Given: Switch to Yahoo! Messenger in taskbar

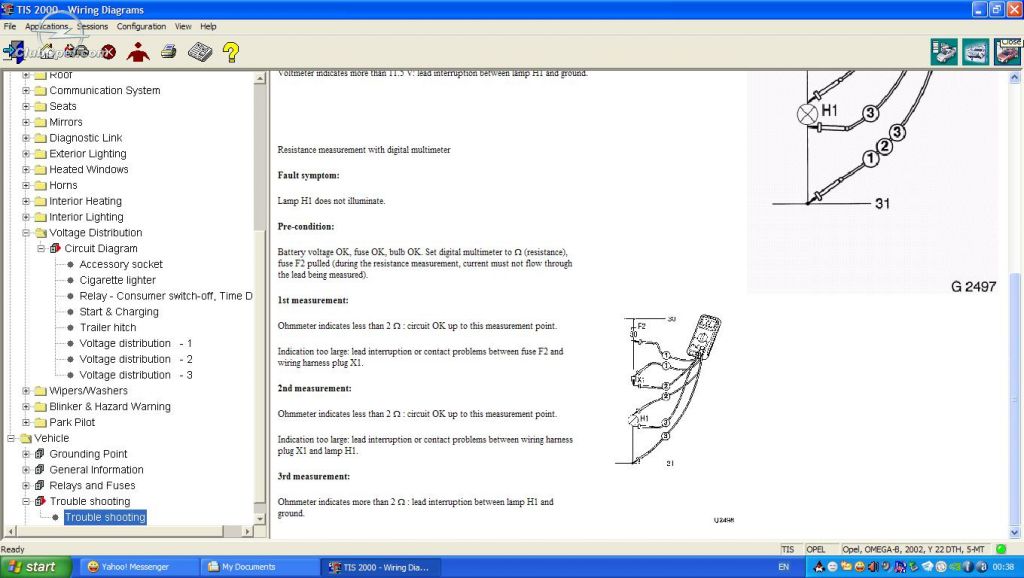Looking at the screenshot, I should [x=138, y=567].
